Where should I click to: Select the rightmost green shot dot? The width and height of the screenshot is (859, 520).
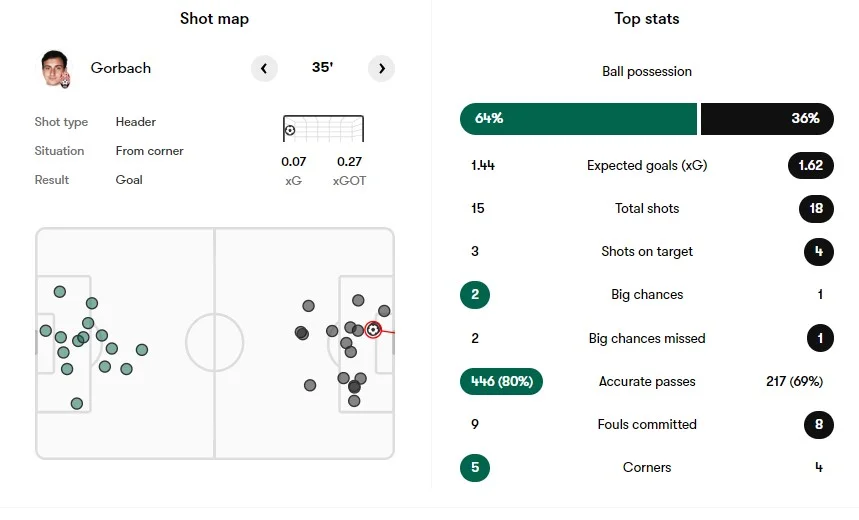[142, 350]
